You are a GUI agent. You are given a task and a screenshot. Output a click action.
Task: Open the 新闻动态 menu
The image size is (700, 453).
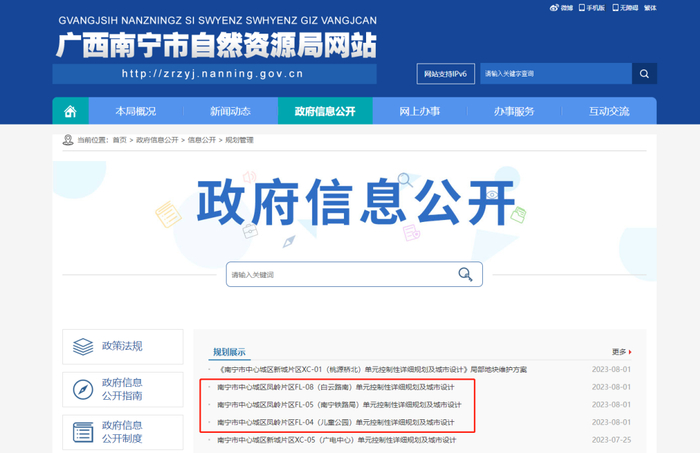click(x=230, y=111)
